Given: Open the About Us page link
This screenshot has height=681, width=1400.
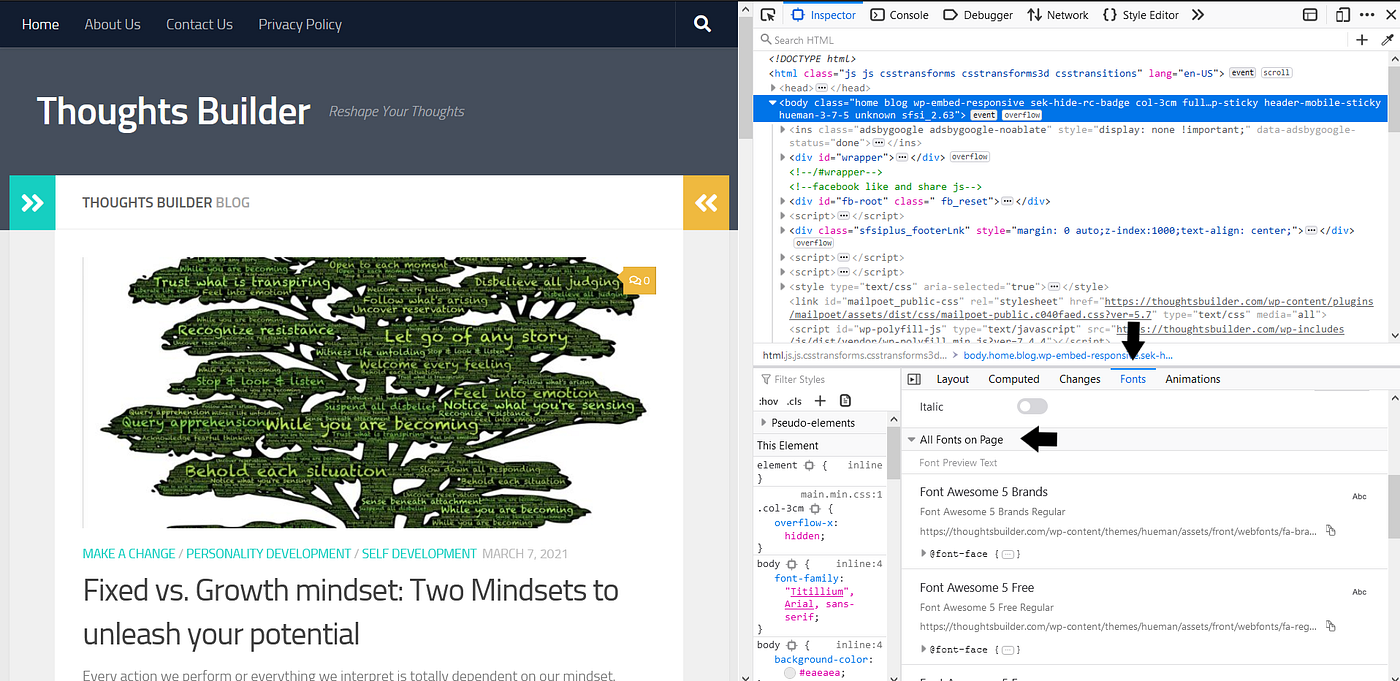Looking at the screenshot, I should tap(112, 24).
